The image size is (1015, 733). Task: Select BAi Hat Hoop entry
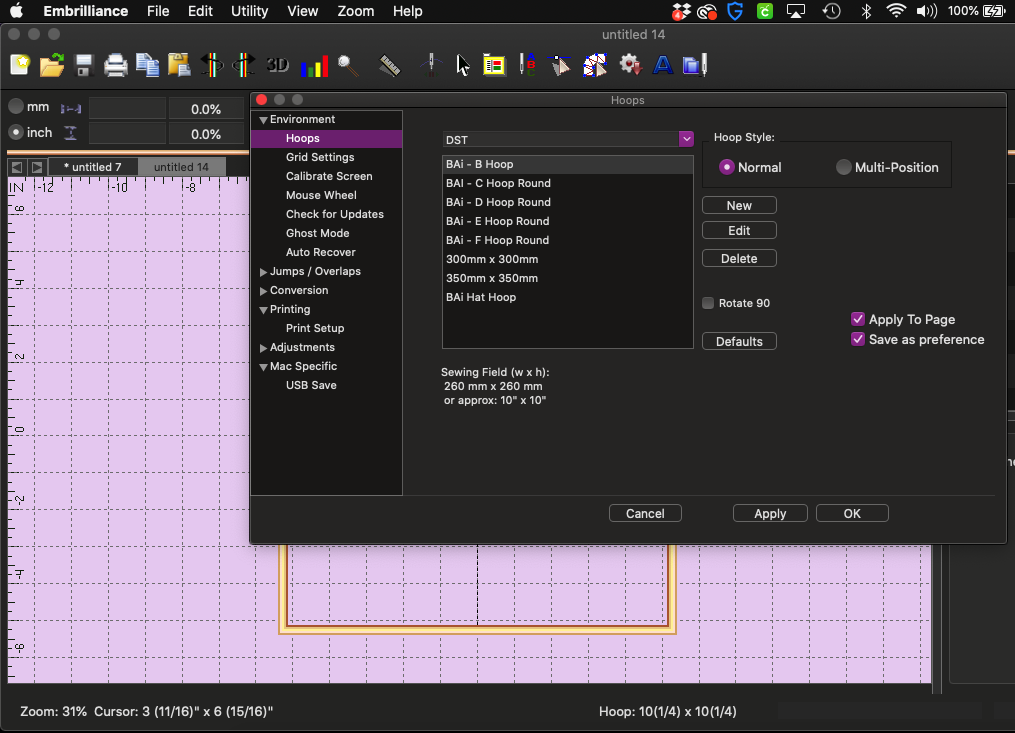(x=568, y=297)
